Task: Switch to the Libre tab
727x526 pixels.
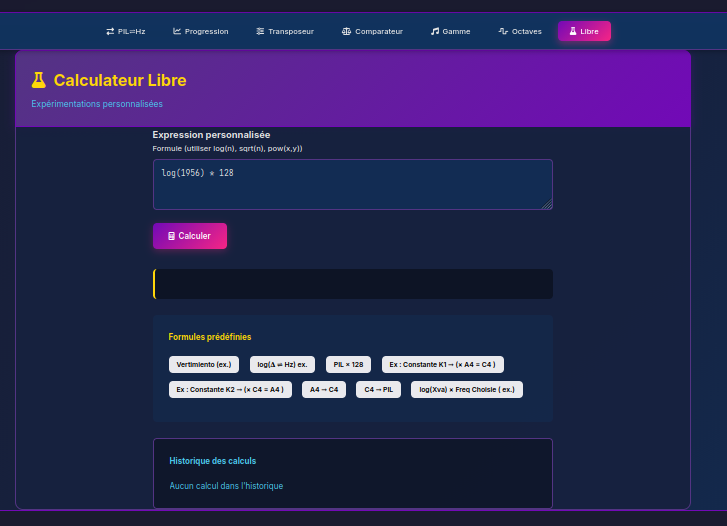Action: 584,31
